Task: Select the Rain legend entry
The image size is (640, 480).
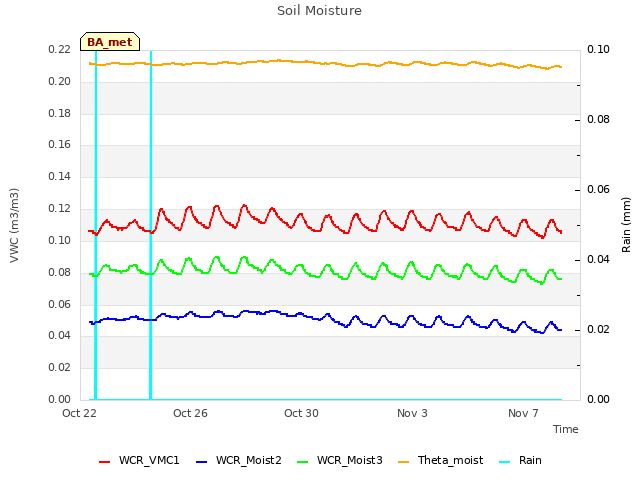Action: coord(520,460)
